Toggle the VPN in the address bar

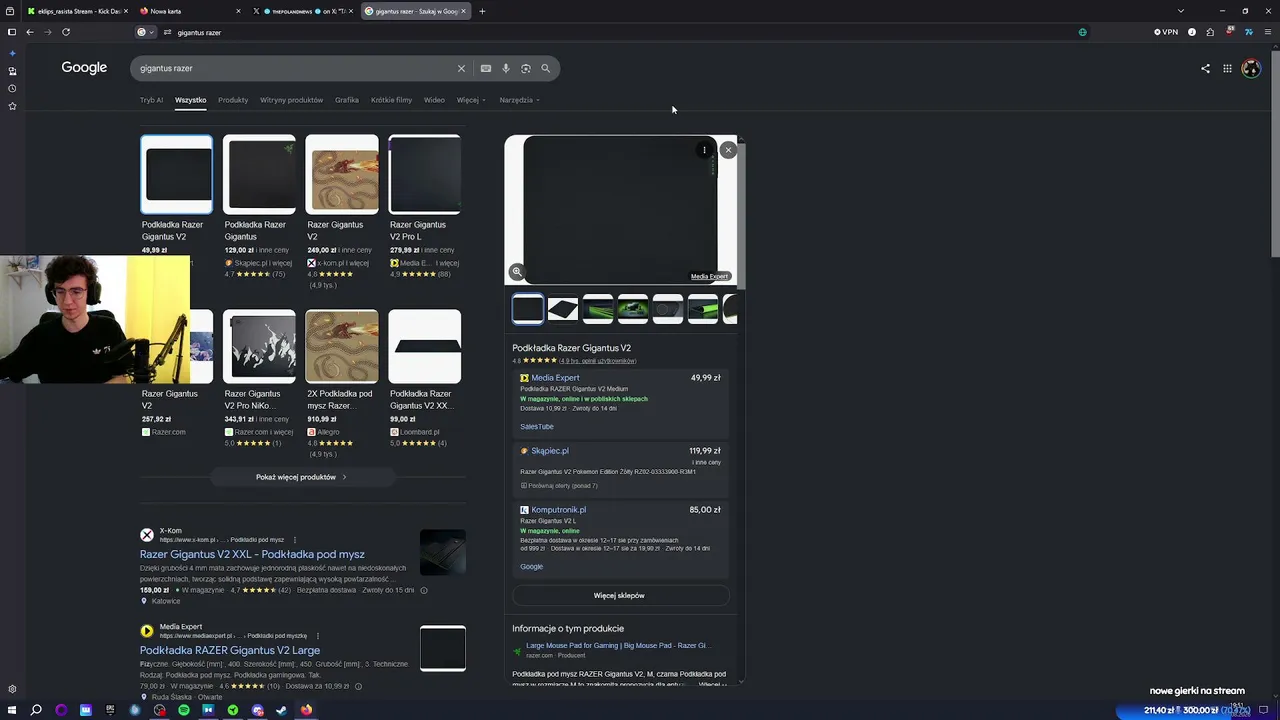pos(1166,32)
